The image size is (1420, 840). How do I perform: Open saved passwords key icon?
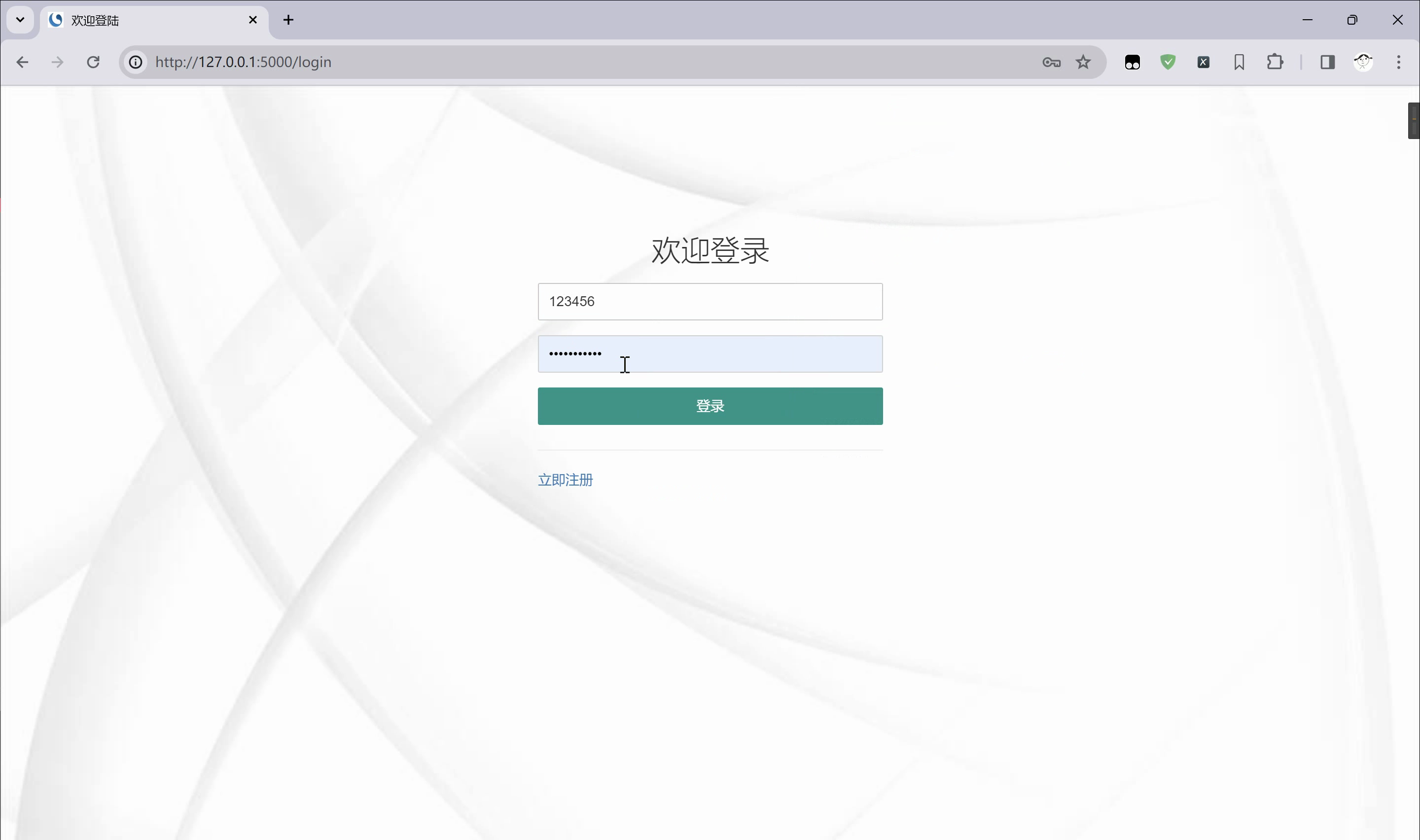point(1051,62)
